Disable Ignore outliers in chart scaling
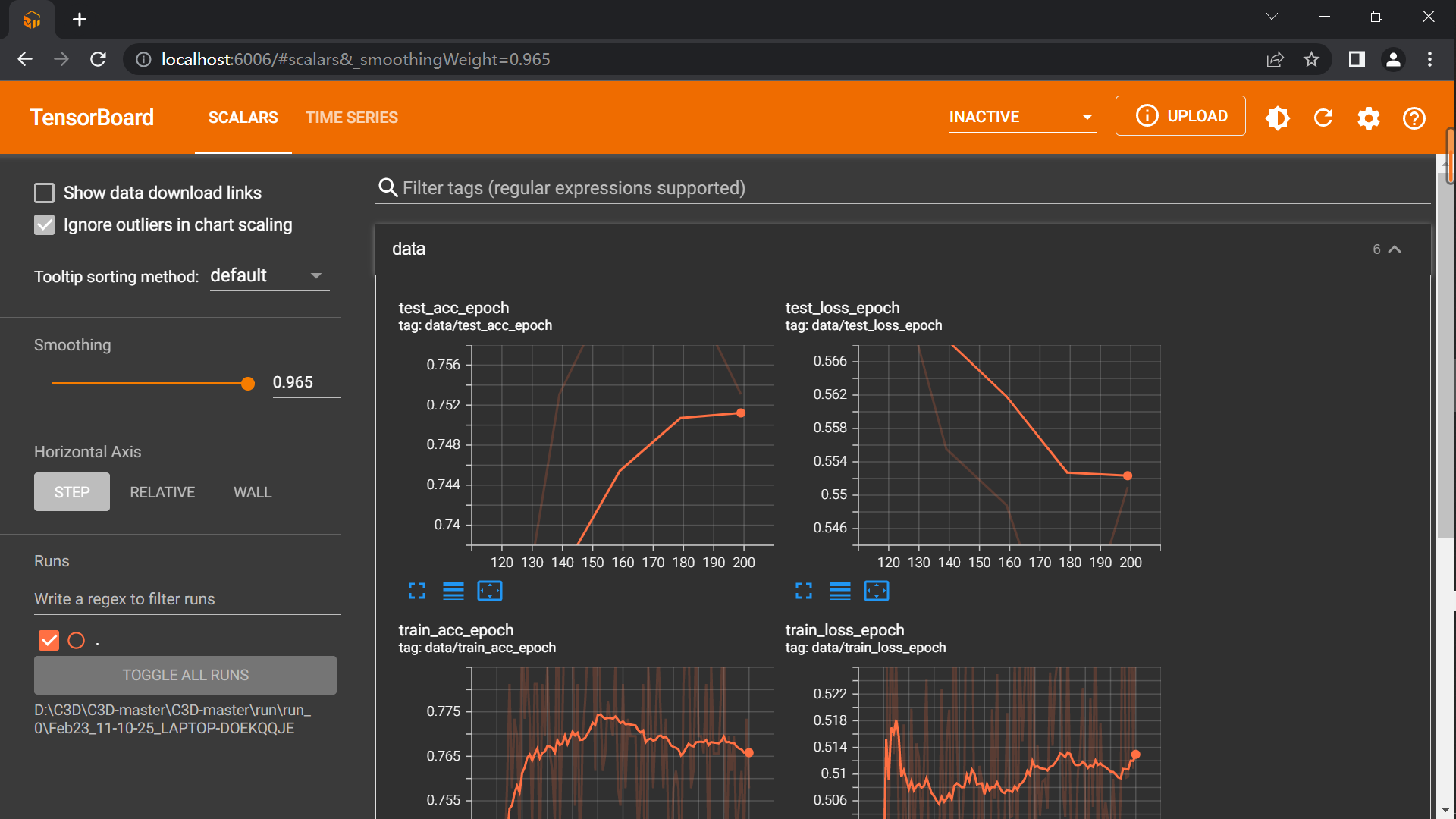 pos(44,224)
